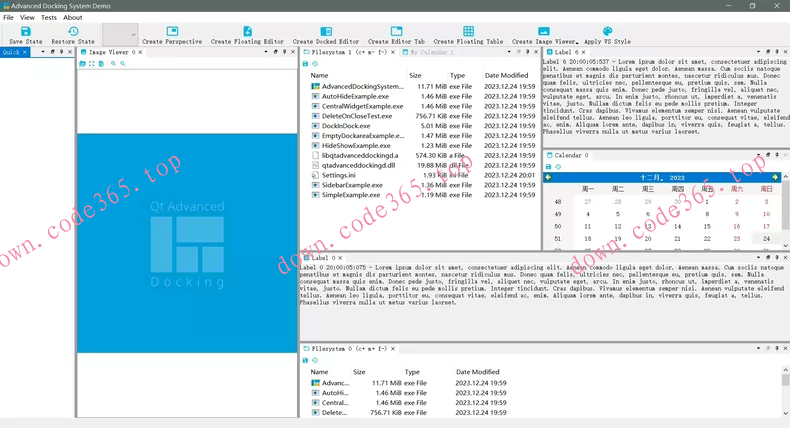790x428 pixels.
Task: Sort files by Date Modified column header
Action: point(506,76)
